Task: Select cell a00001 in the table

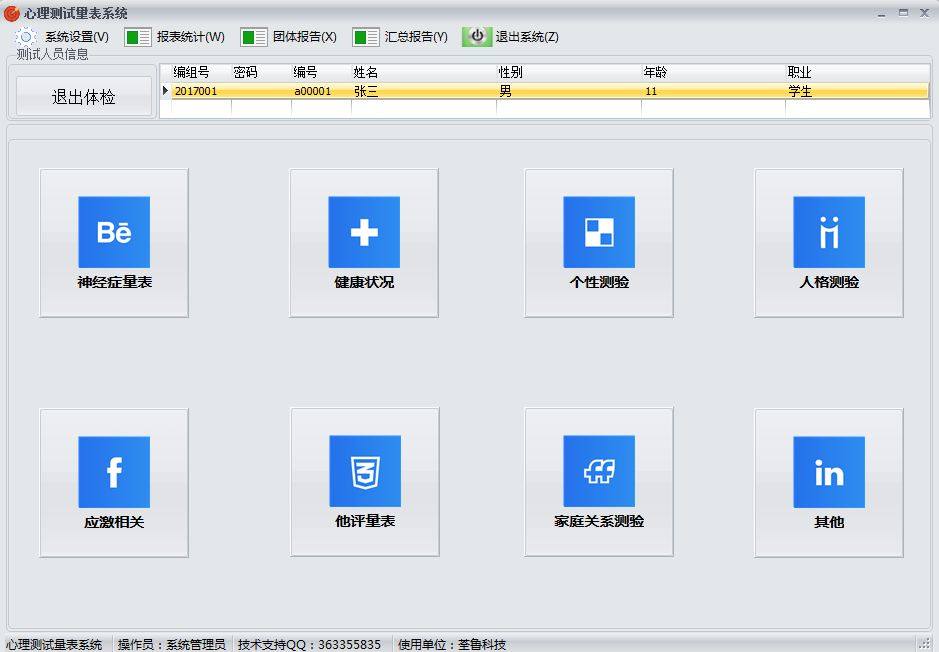Action: [x=321, y=91]
